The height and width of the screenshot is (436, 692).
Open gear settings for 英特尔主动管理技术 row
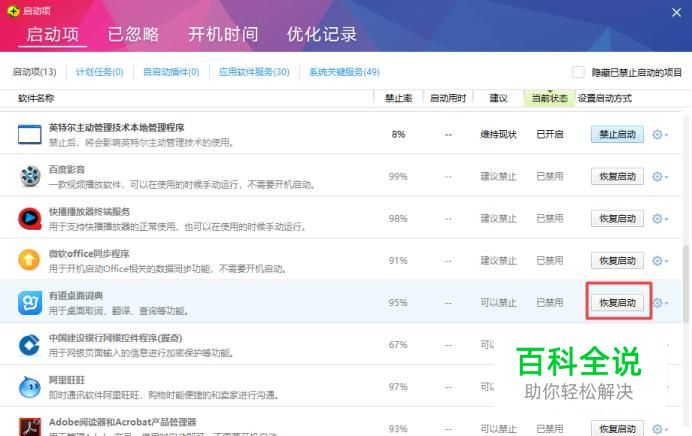click(659, 135)
